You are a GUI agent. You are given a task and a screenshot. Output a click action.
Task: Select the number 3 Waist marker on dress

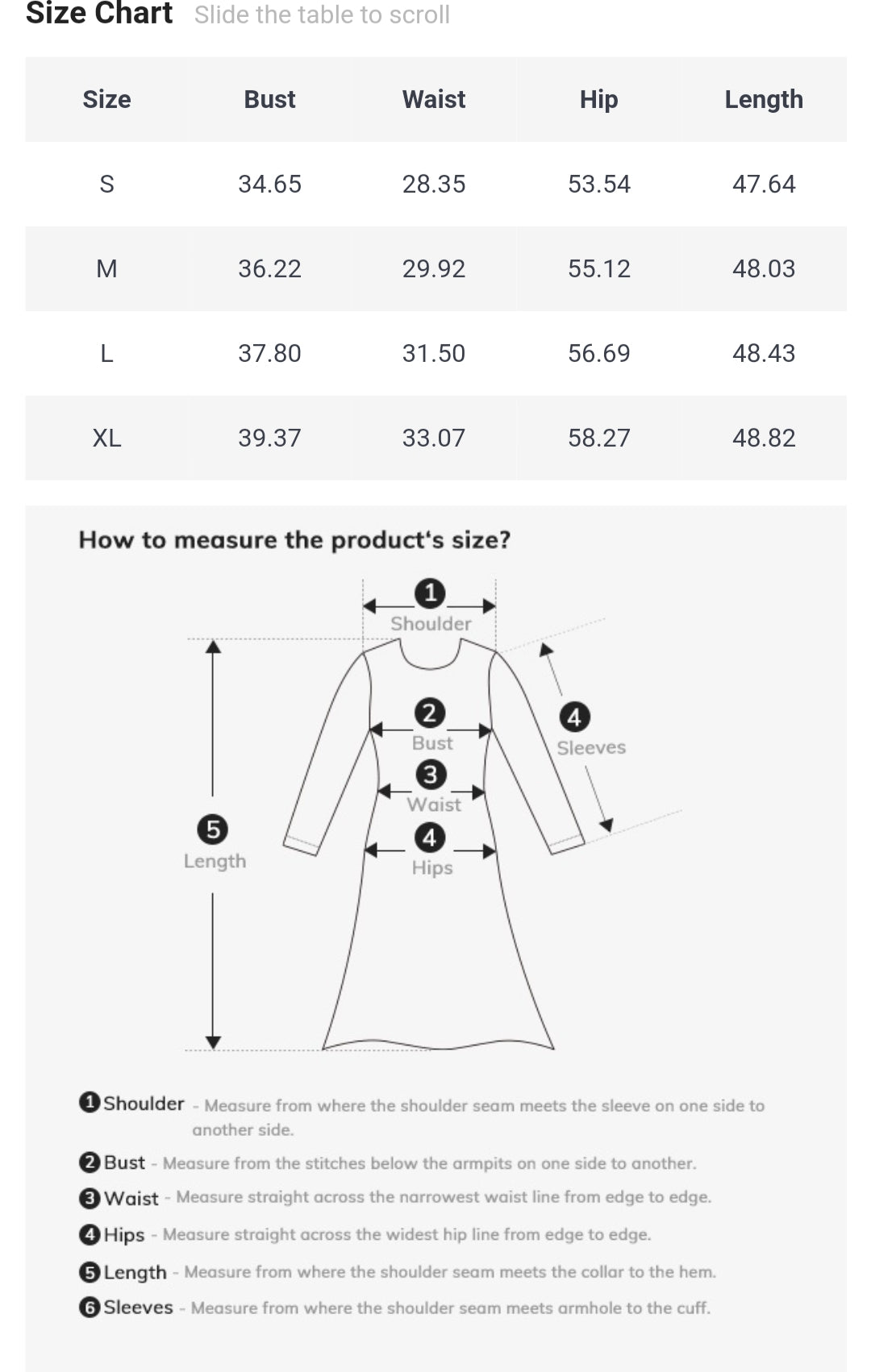[x=430, y=775]
